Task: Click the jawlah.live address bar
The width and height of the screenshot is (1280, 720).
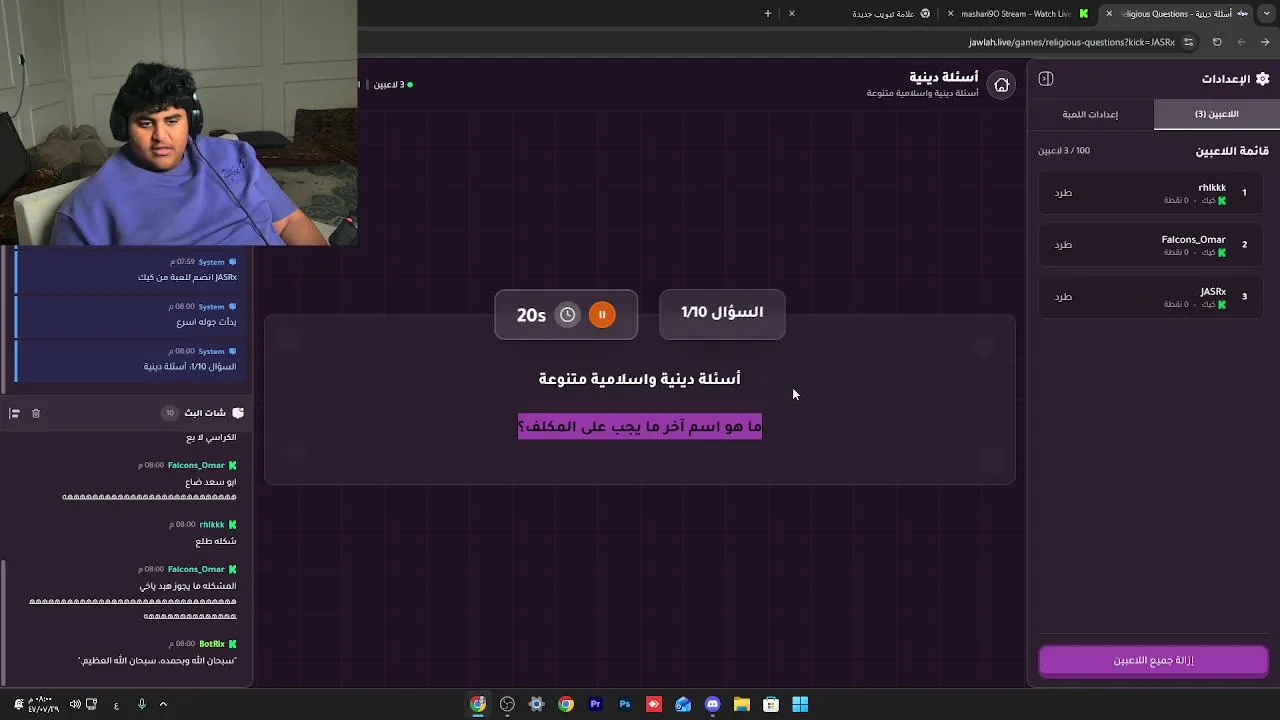Action: point(780,42)
